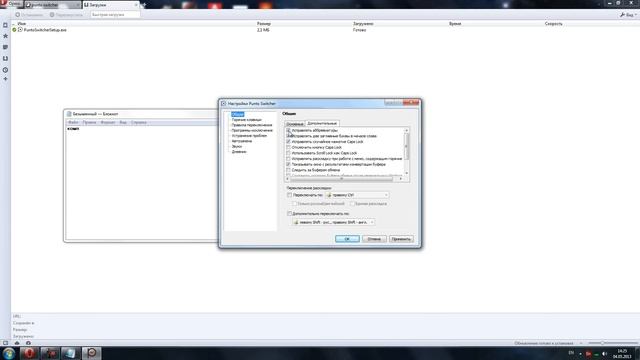Enable Использовать Scroll Lock как Caps Lock
This screenshot has height=360, width=640.
(x=289, y=153)
